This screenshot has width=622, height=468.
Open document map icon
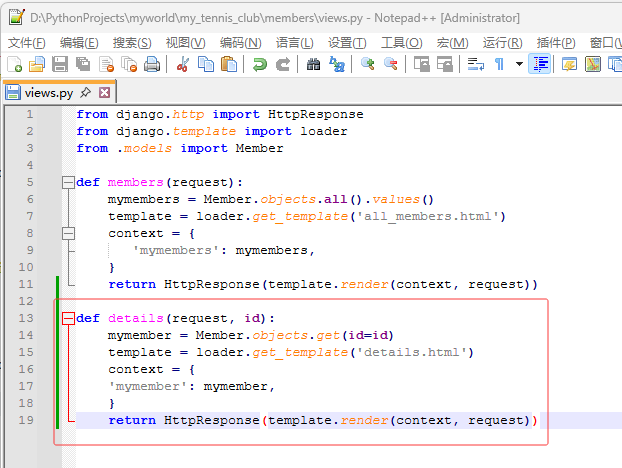593,64
